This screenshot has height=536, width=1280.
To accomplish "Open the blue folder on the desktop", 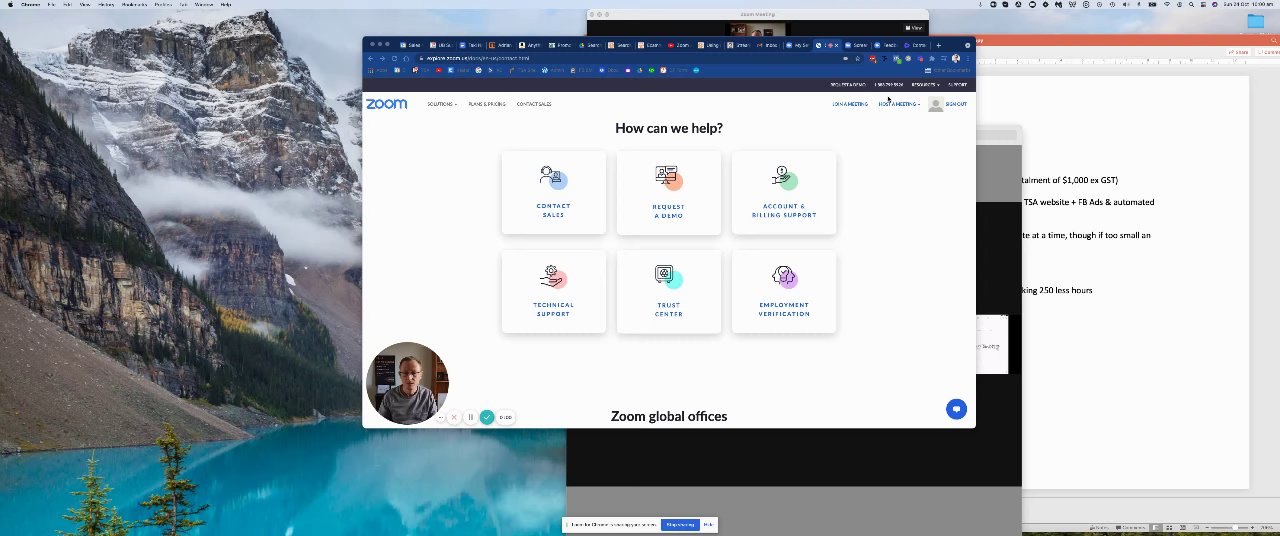I will coord(1256,21).
